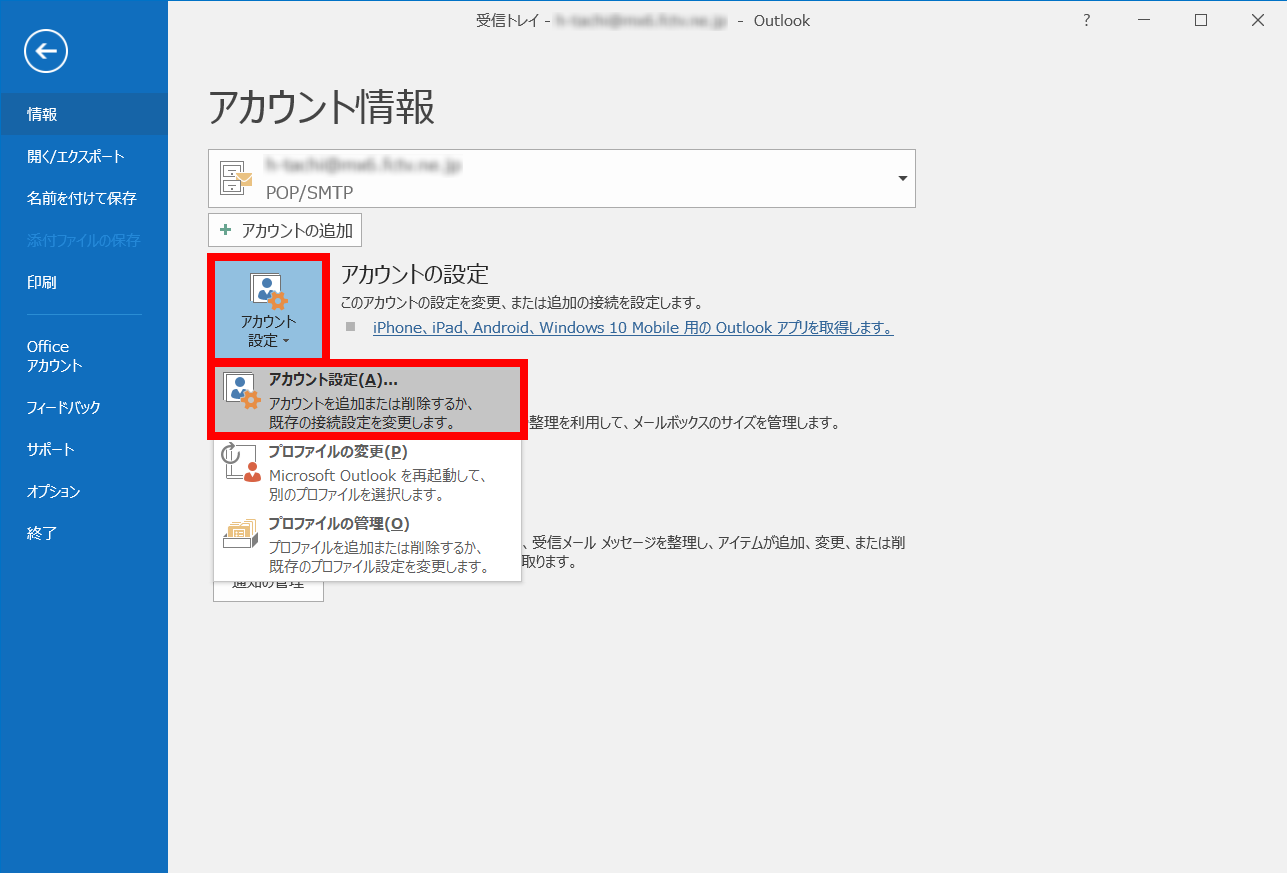Switch to 開く/エクスポート in the sidebar
The image size is (1287, 873).
pyautogui.click(x=74, y=156)
